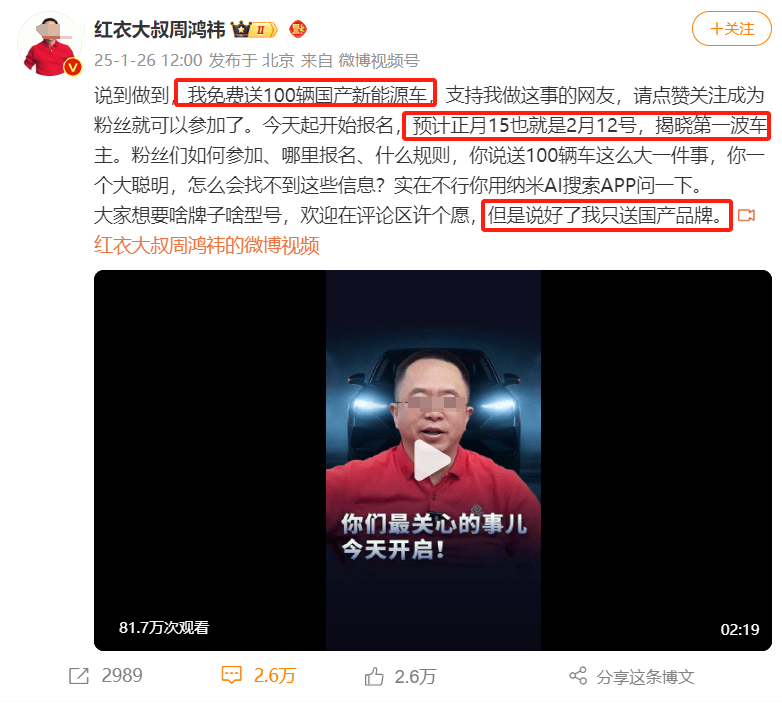This screenshot has height=710, width=782.
Task: Click the orange verified V badge
Action: coord(73,66)
